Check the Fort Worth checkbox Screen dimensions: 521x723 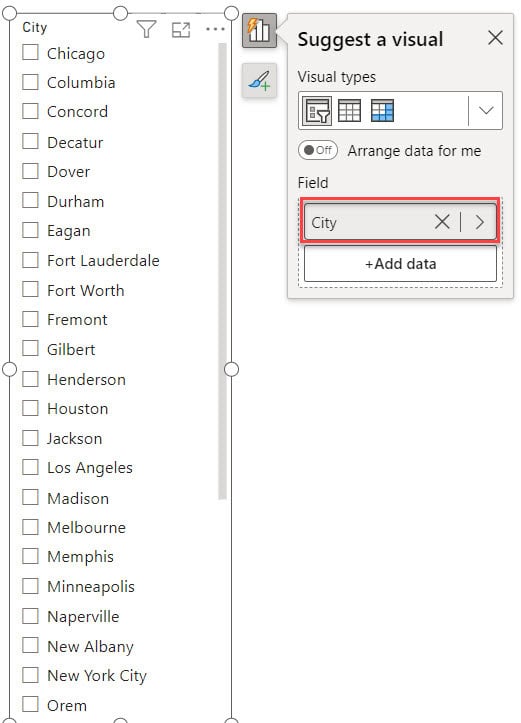(30, 289)
